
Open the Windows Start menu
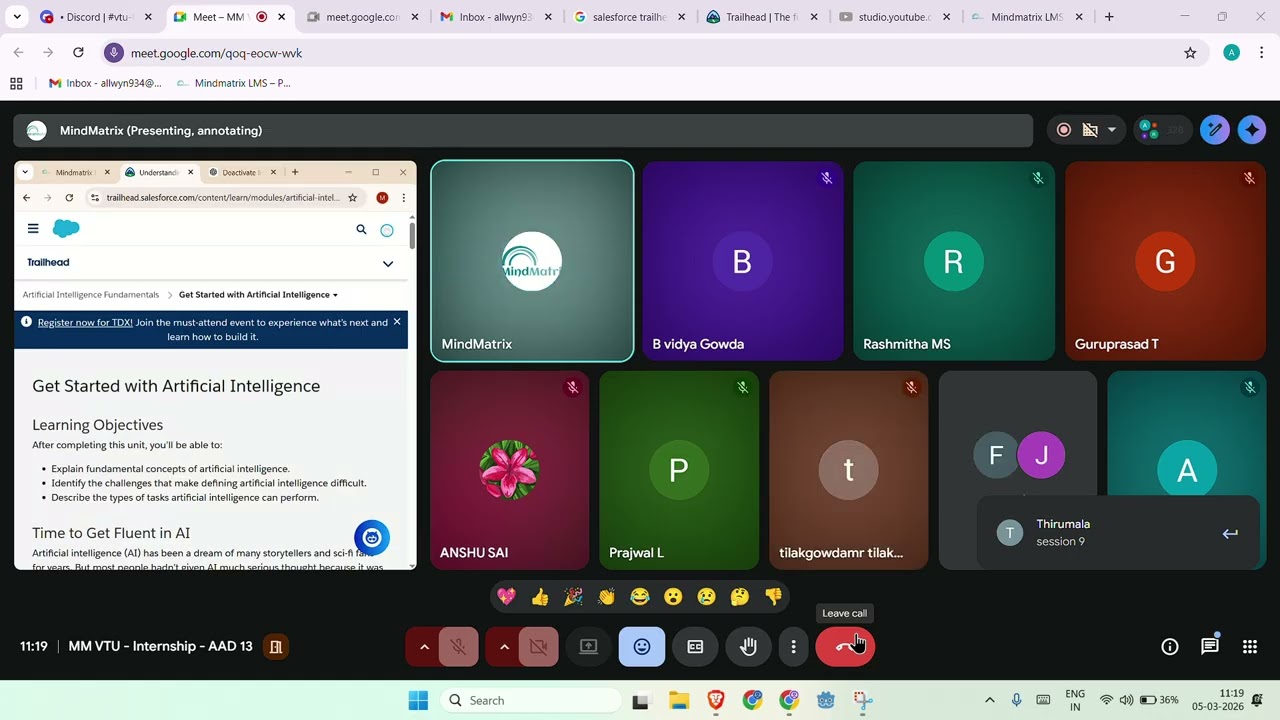click(418, 700)
